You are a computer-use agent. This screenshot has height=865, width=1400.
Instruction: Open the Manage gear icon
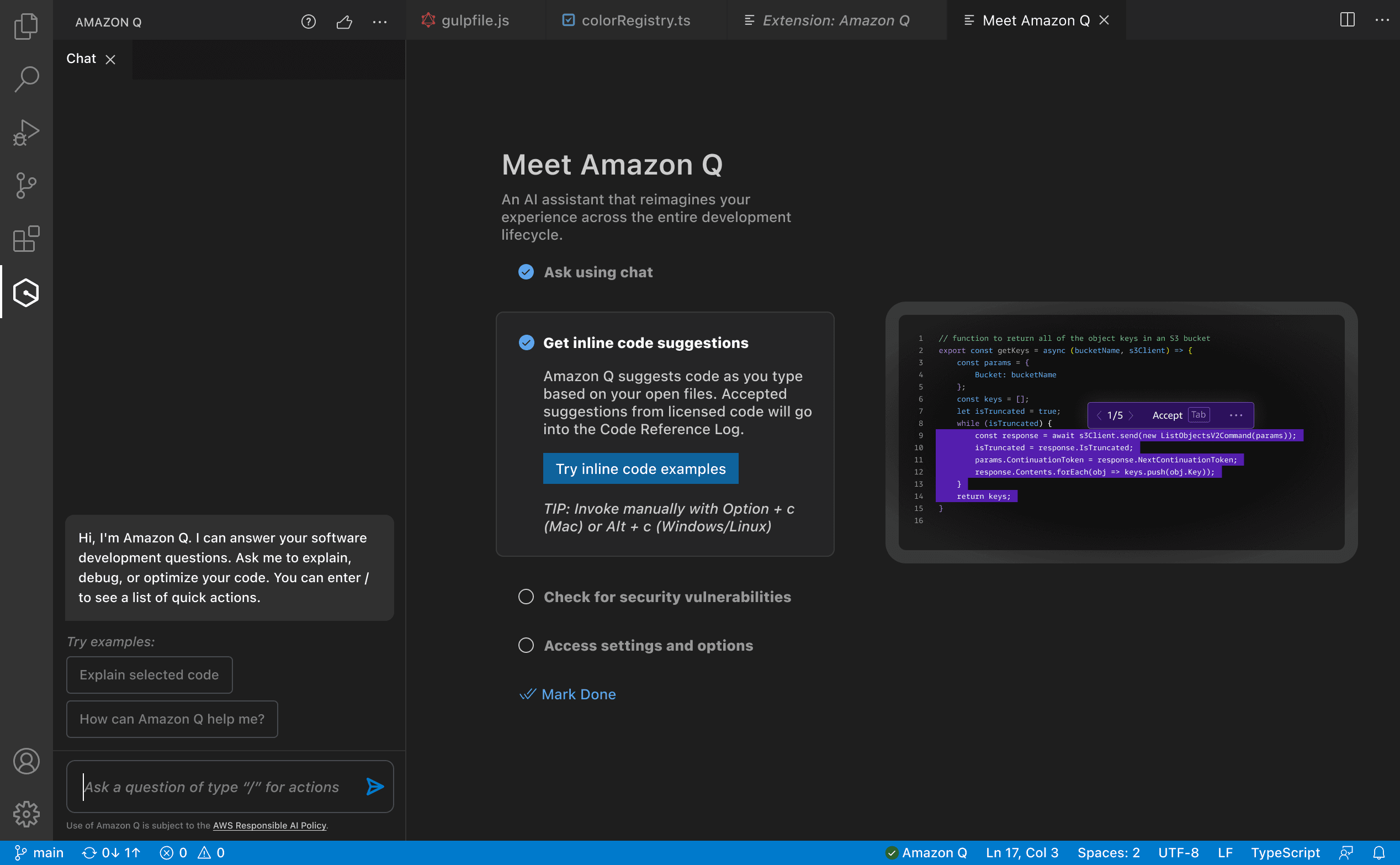click(x=26, y=814)
